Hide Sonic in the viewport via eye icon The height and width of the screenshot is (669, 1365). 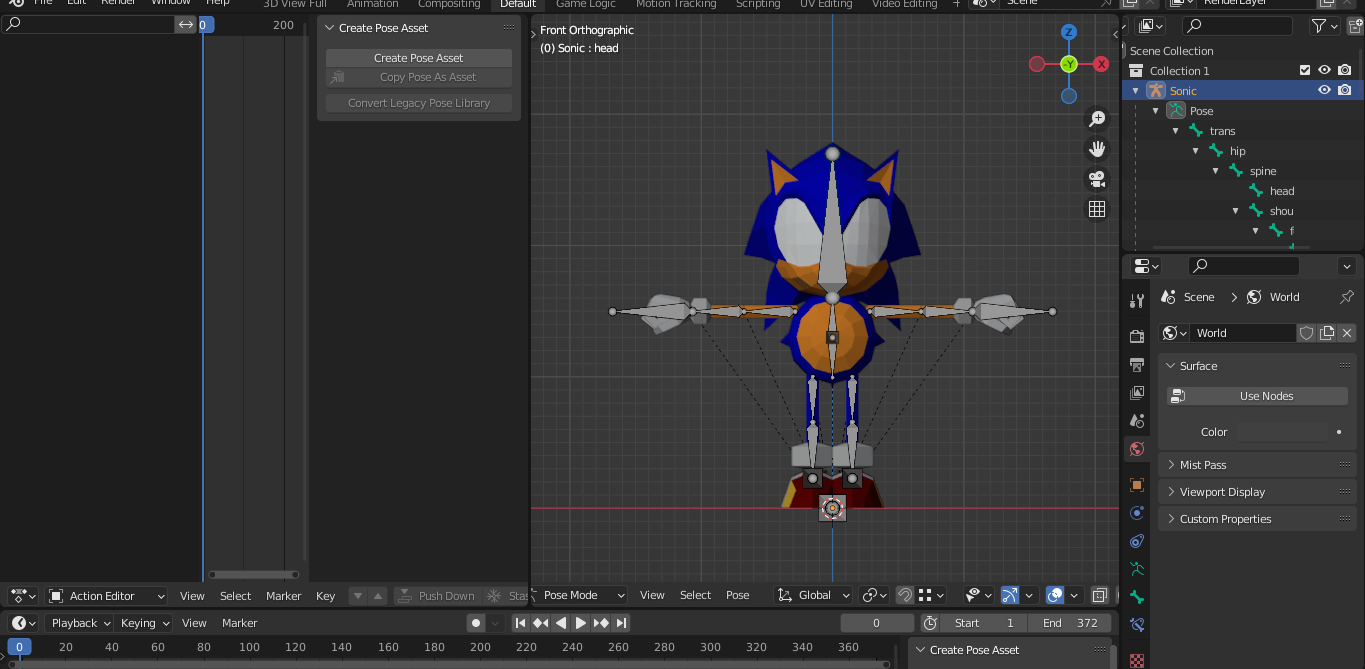click(x=1324, y=90)
